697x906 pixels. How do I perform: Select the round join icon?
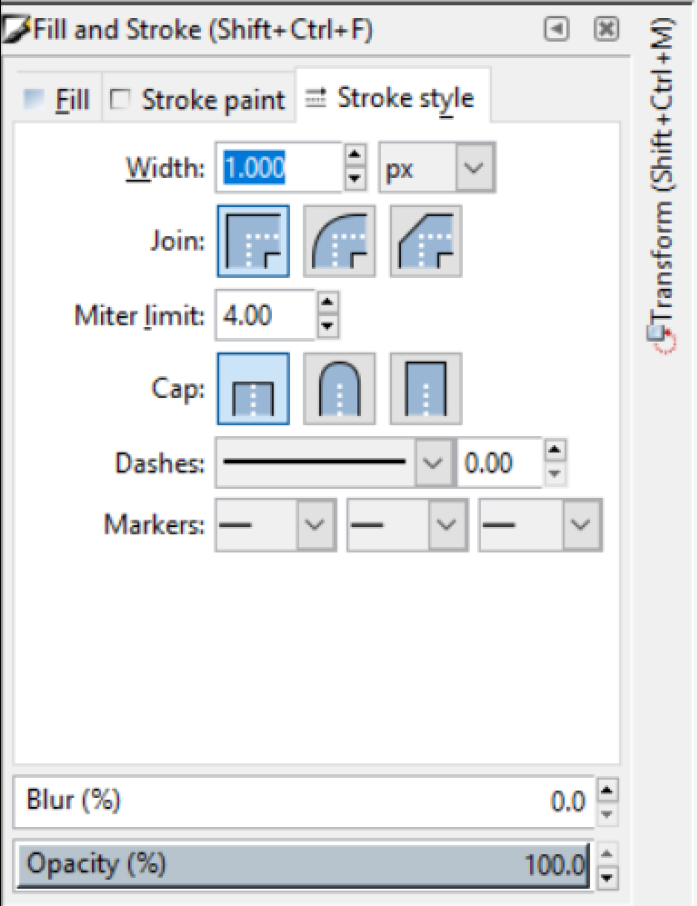tap(339, 241)
